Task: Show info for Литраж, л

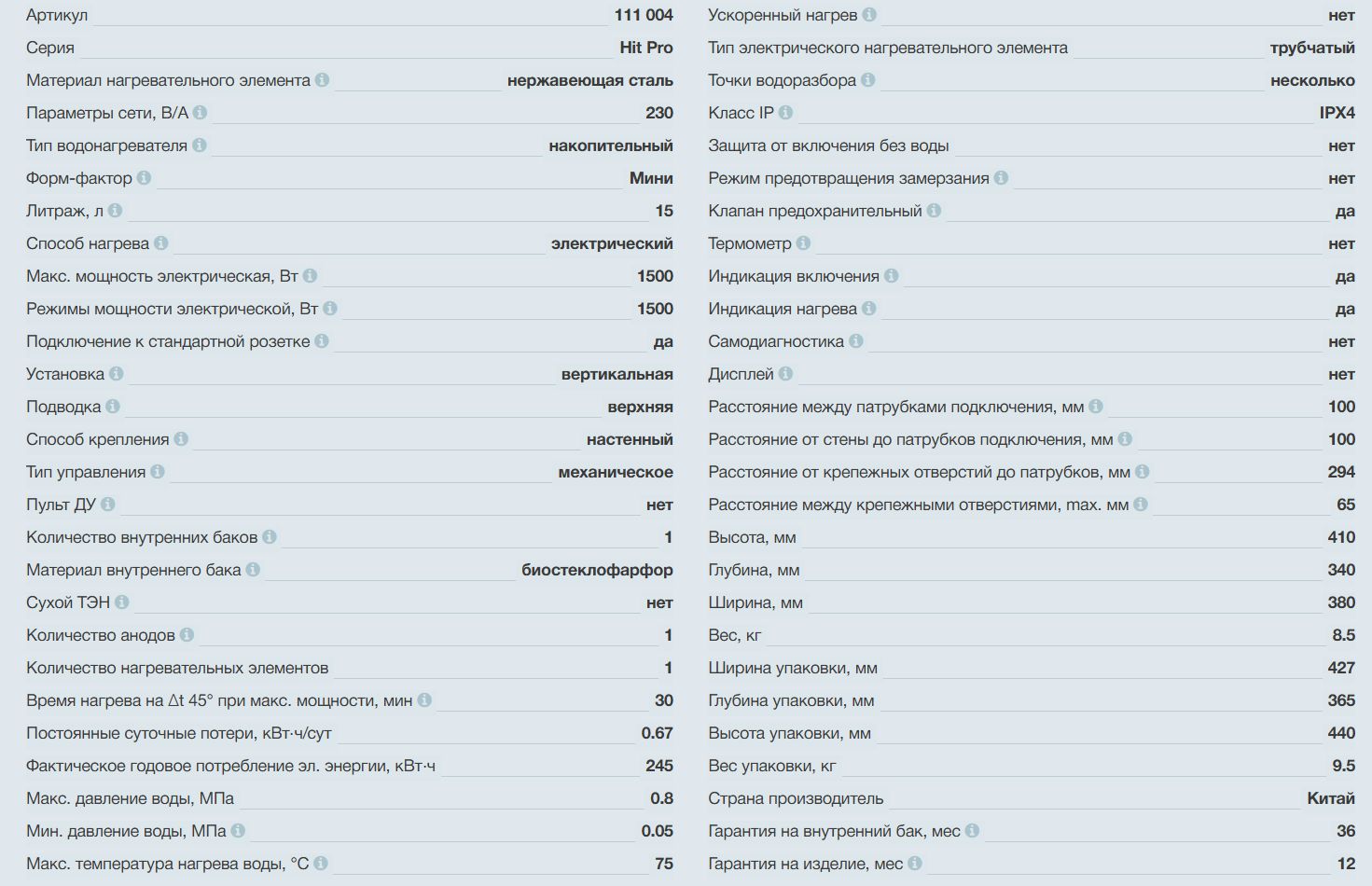Action: click(115, 211)
